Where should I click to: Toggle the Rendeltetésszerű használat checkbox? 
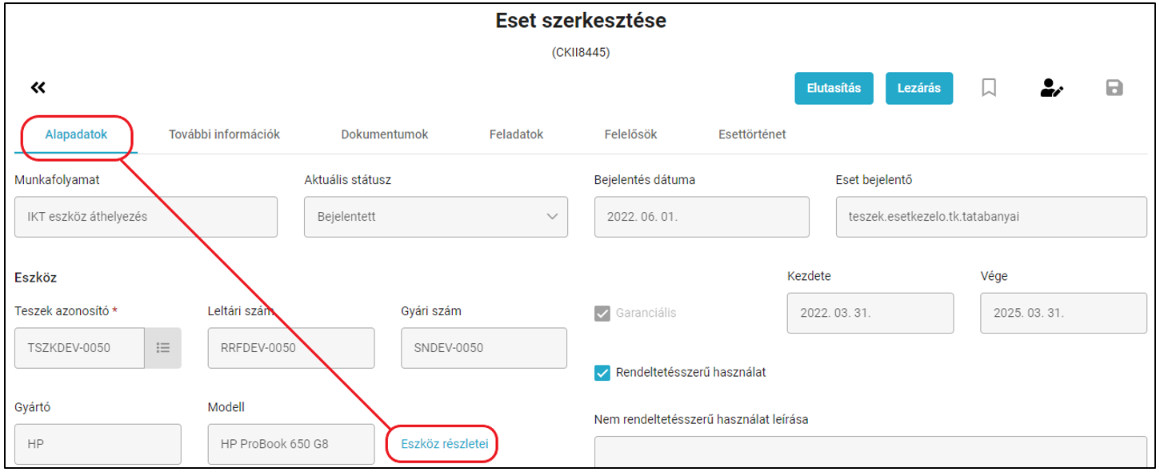pyautogui.click(x=602, y=372)
